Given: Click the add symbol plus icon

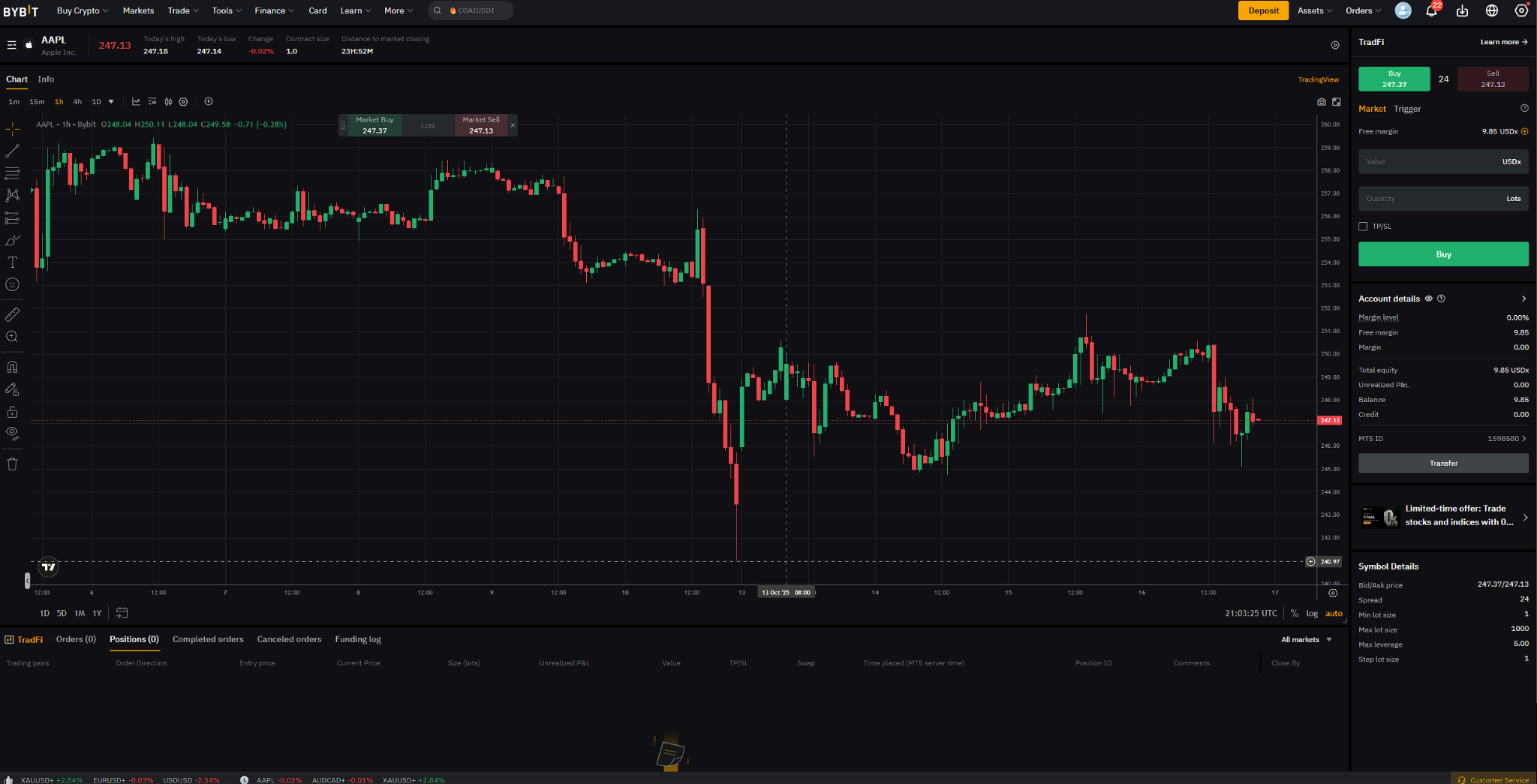Looking at the screenshot, I should coord(209,101).
